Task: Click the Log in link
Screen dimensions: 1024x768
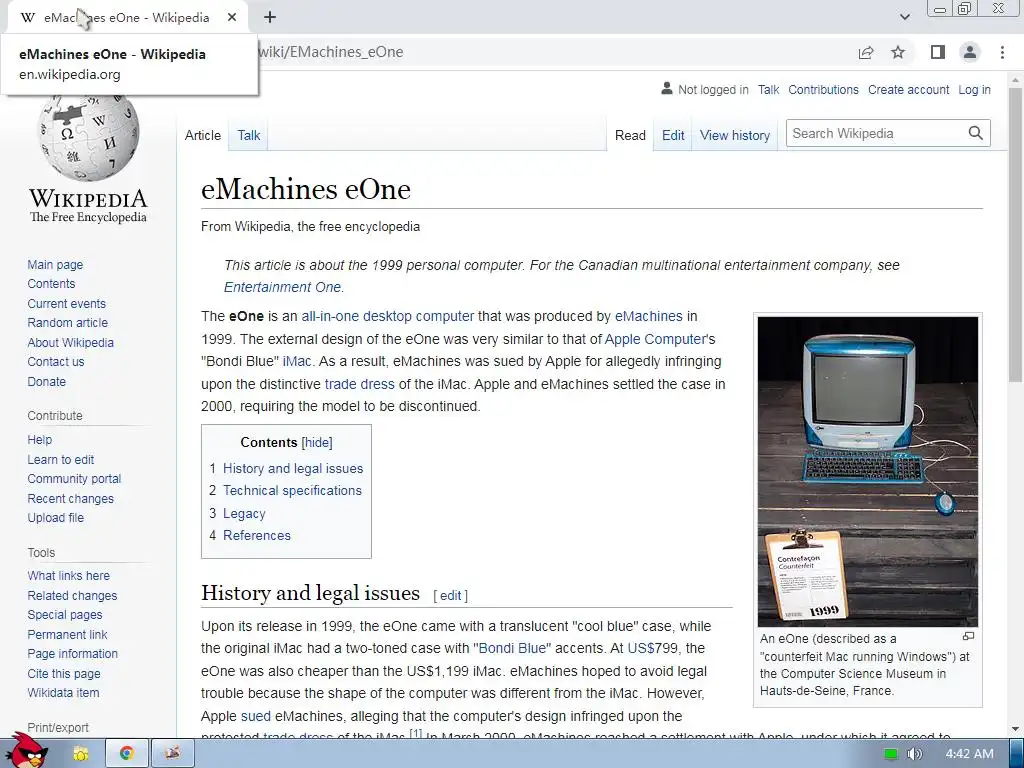Action: click(974, 89)
